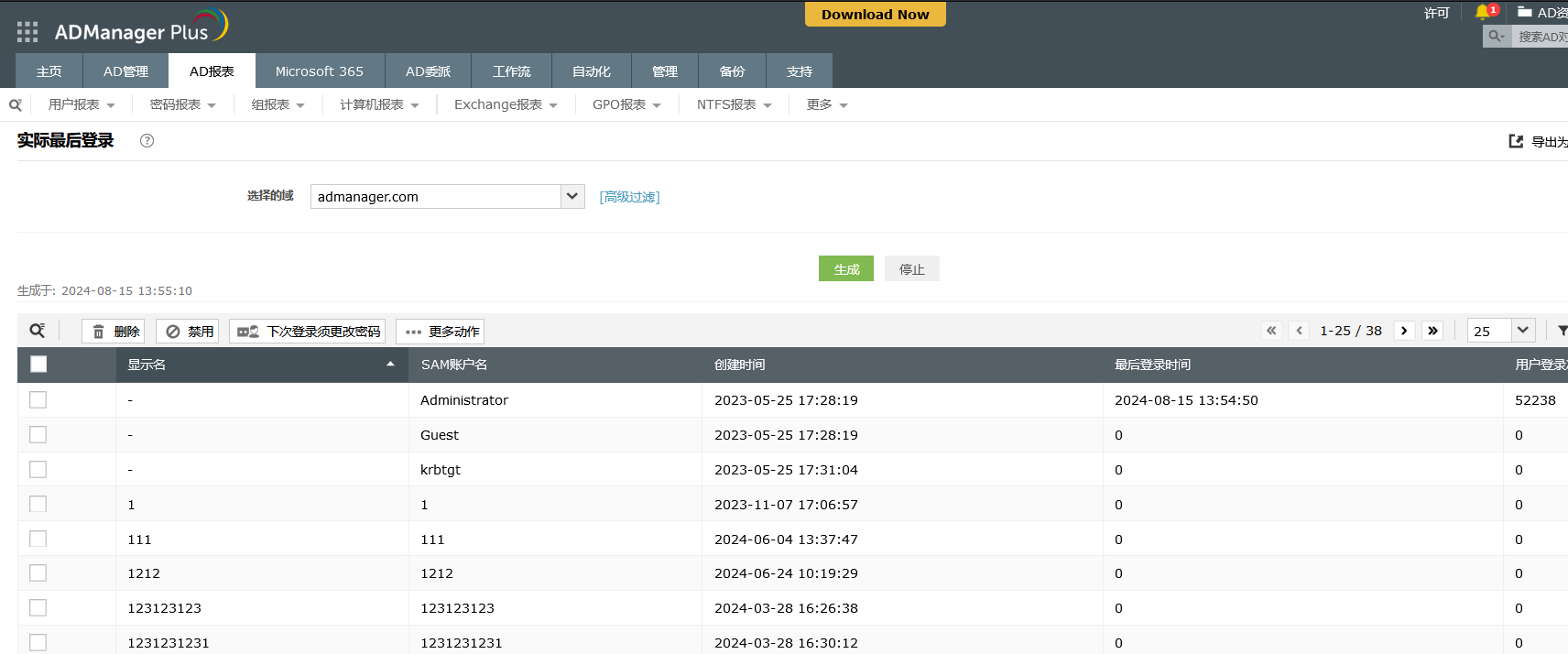This screenshot has width=1568, height=654.
Task: Click the Download Now button
Action: [x=875, y=15]
